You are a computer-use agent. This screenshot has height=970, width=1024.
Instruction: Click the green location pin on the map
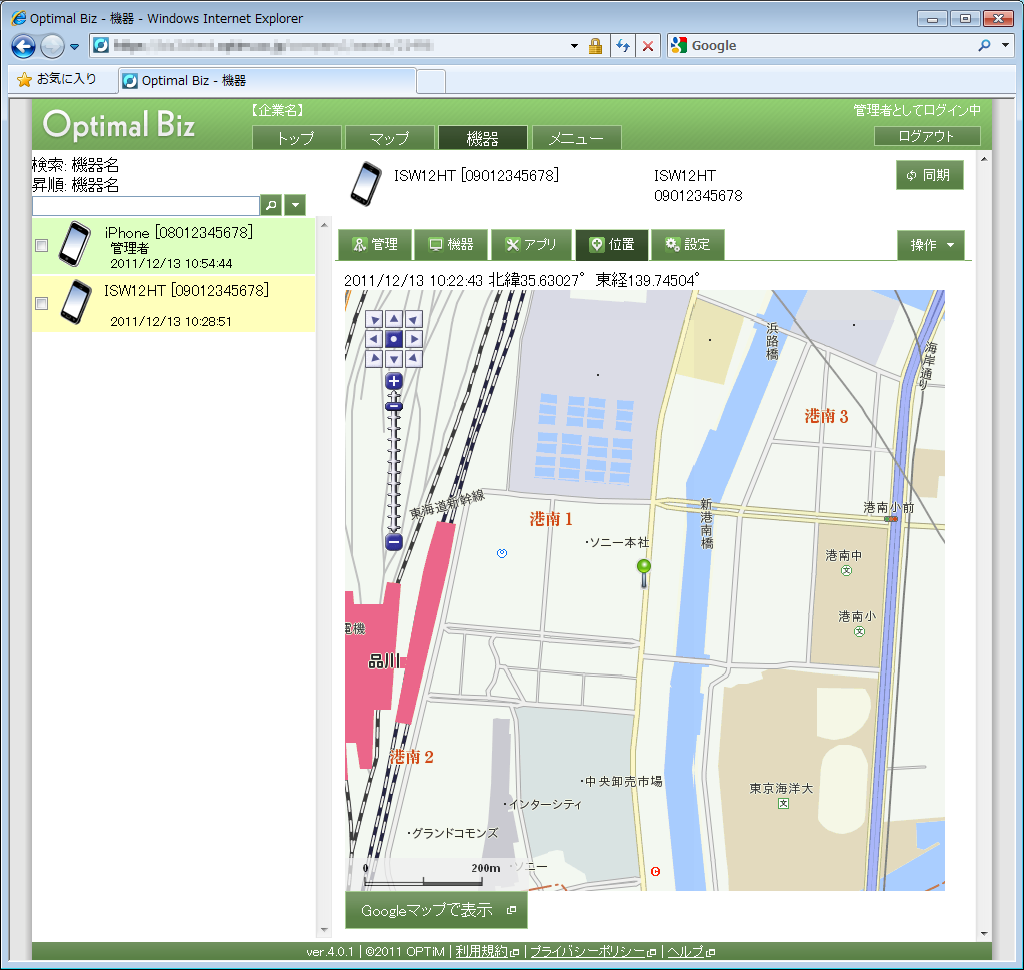click(x=644, y=572)
